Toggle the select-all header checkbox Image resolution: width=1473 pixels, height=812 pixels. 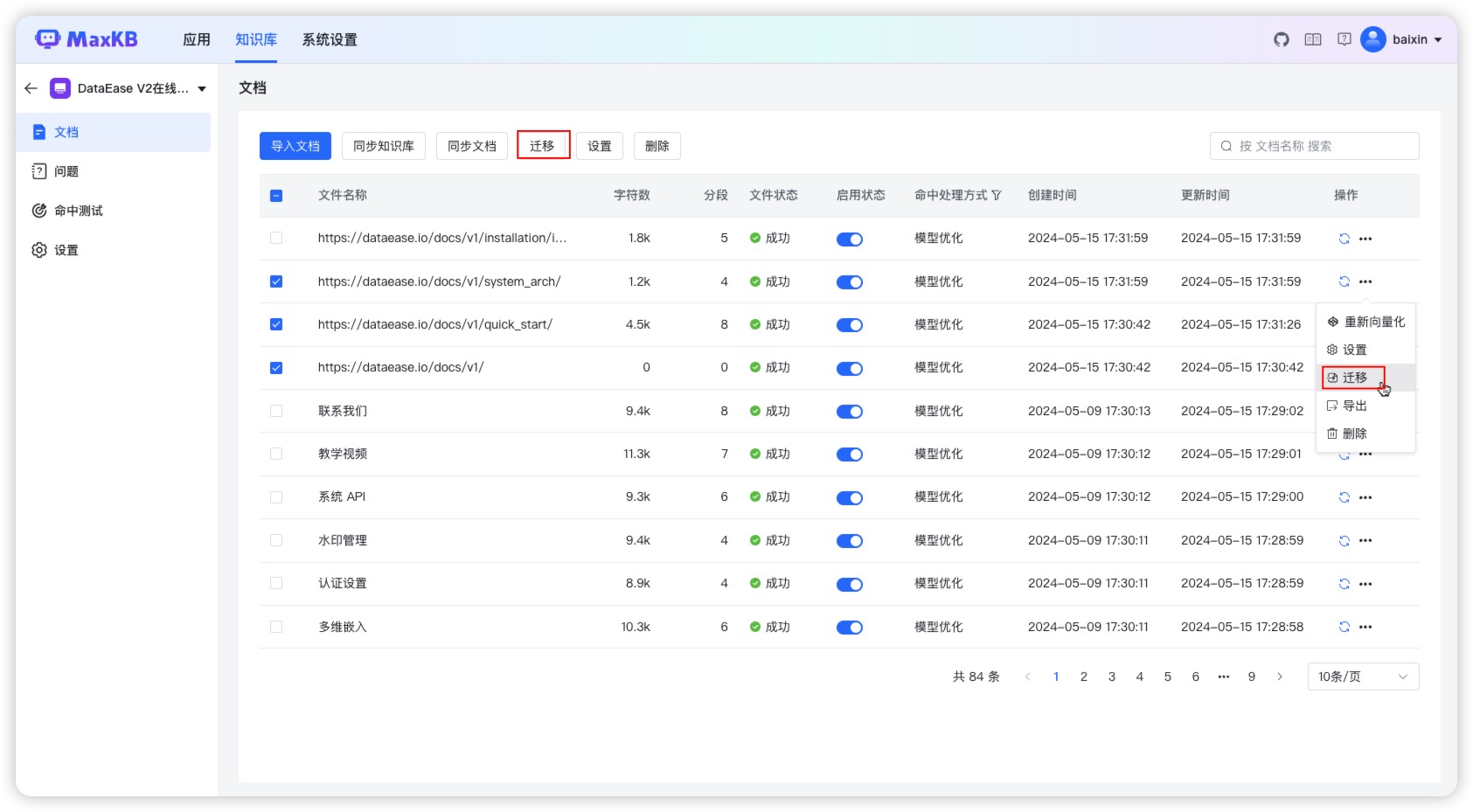[276, 196]
